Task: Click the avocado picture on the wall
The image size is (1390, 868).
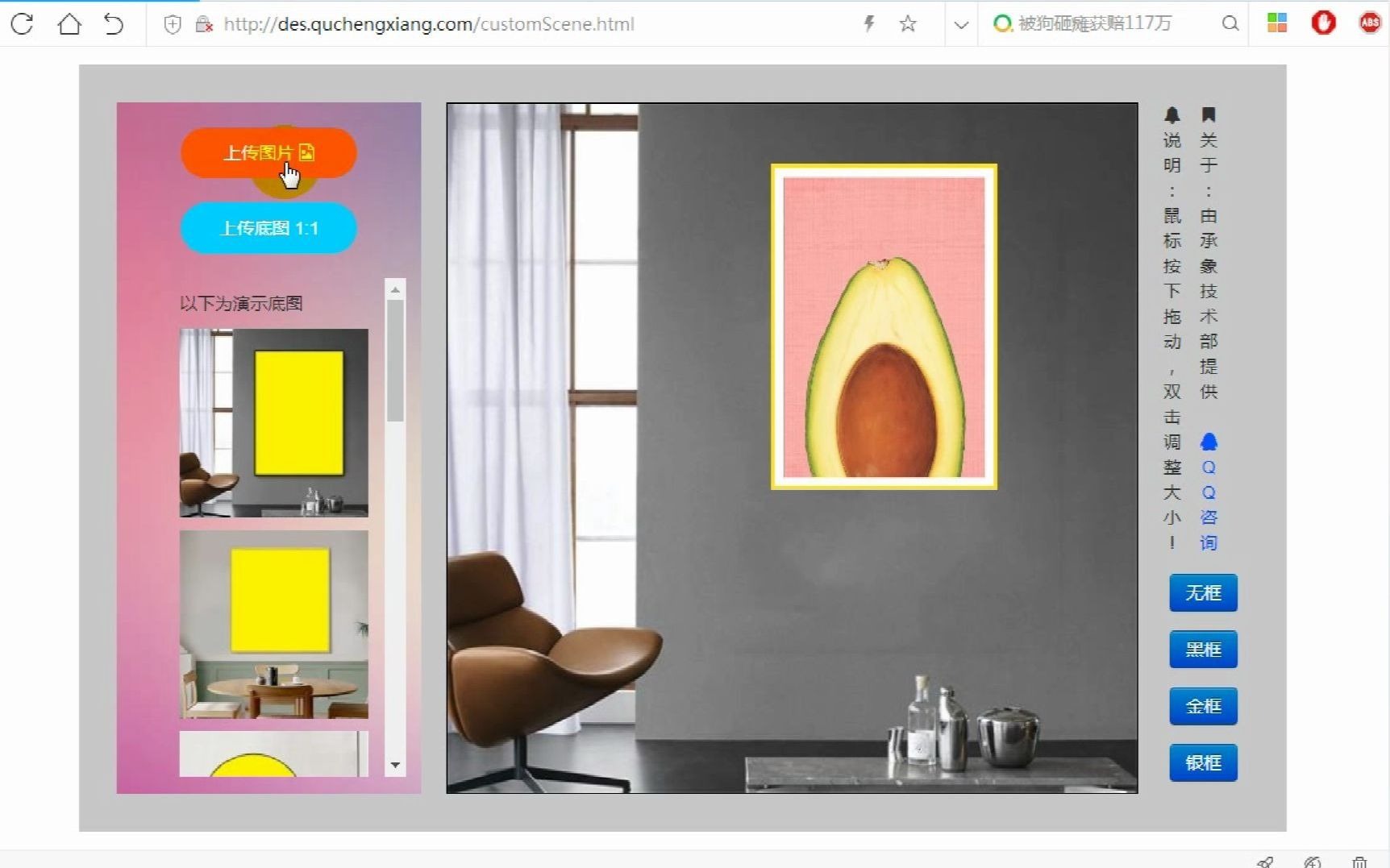Action: pyautogui.click(x=884, y=326)
